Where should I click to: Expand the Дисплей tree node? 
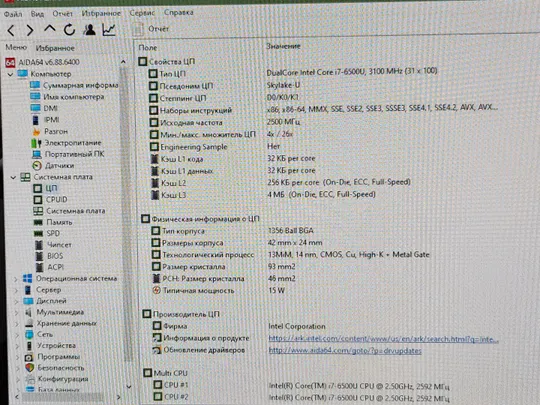pyautogui.click(x=16, y=302)
